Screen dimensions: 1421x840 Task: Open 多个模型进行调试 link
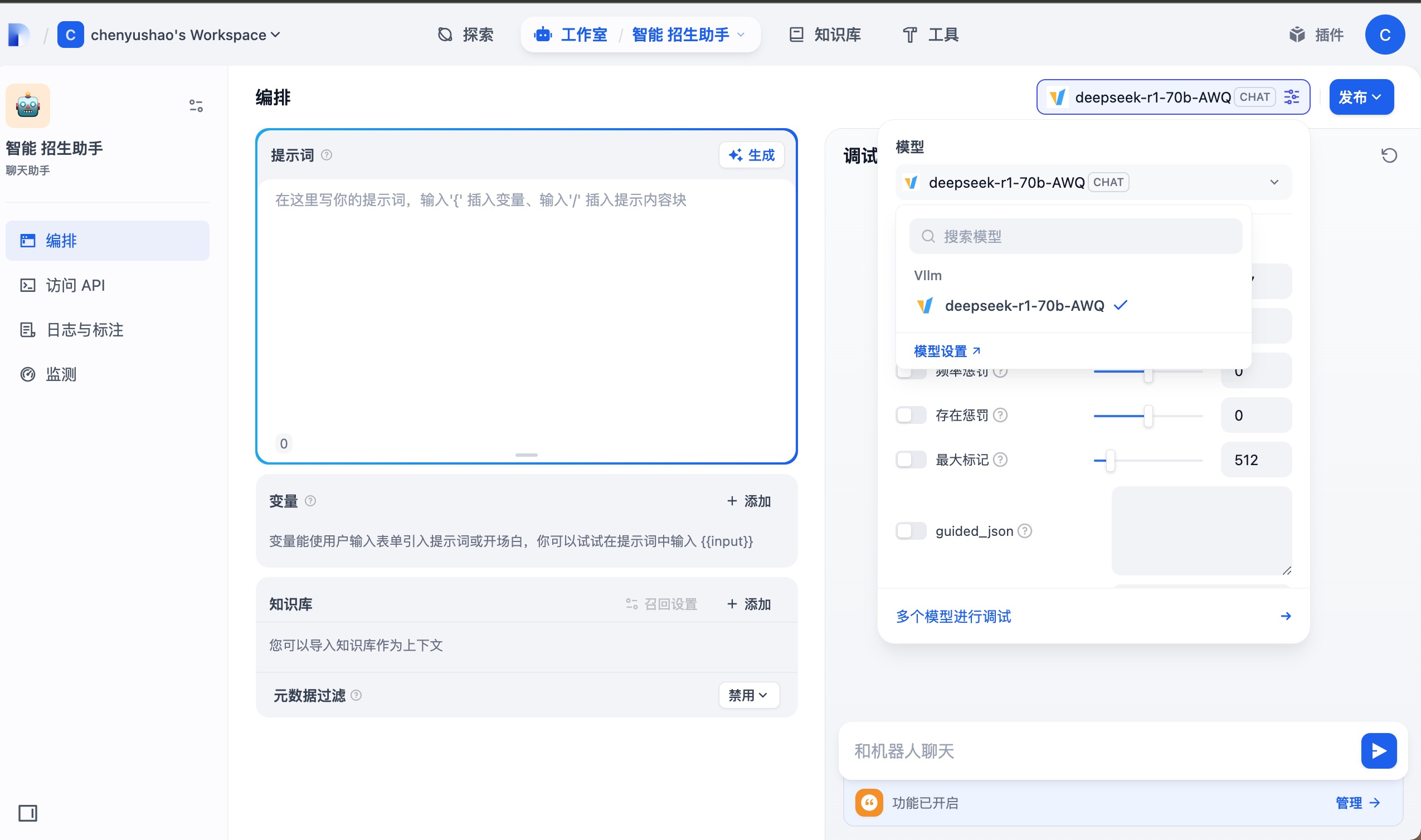pyautogui.click(x=1093, y=616)
